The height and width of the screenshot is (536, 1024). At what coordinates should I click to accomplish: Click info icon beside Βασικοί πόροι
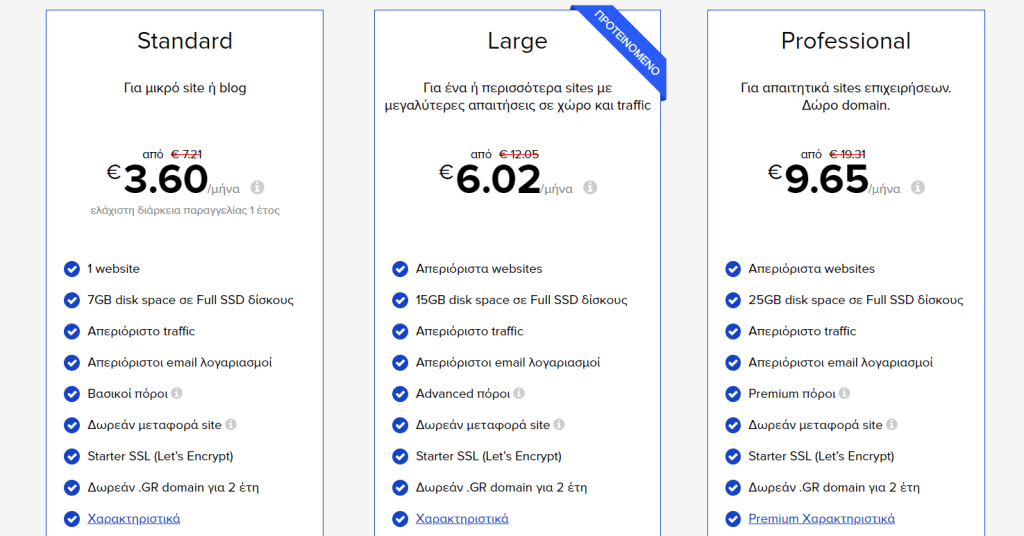(177, 394)
